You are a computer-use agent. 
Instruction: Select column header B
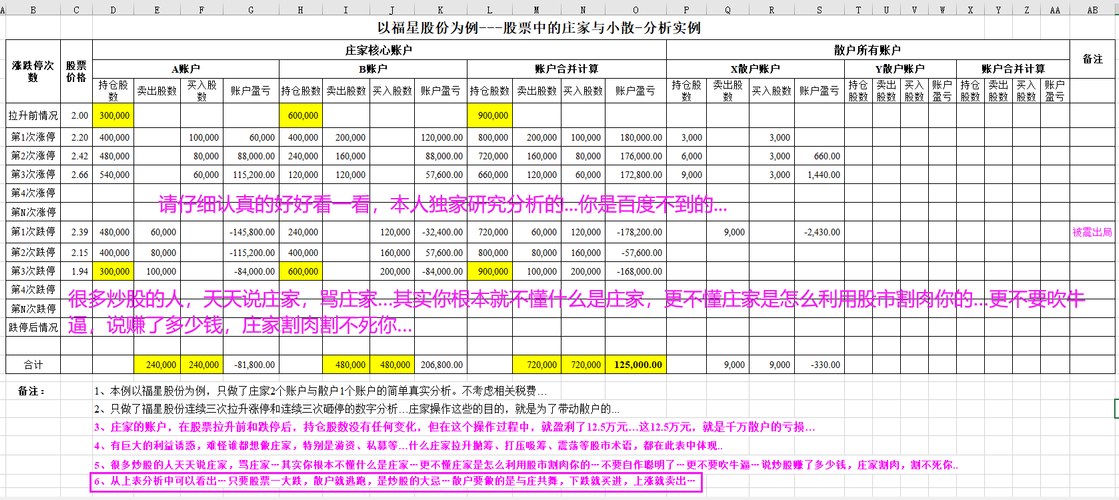click(33, 9)
